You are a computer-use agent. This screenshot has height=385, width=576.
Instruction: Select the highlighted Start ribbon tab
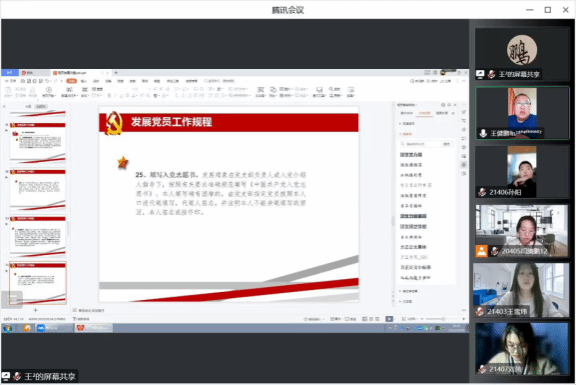pos(72,81)
